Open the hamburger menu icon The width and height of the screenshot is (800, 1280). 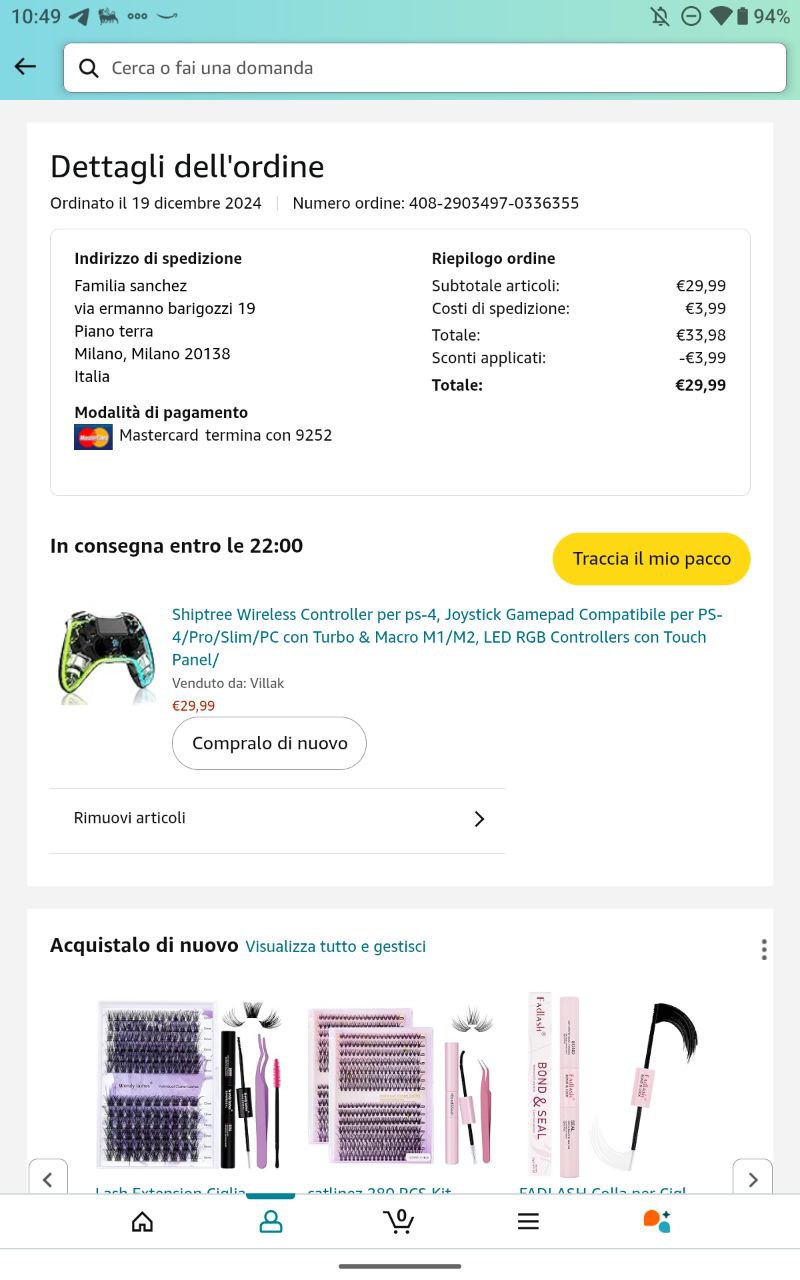click(x=528, y=1221)
